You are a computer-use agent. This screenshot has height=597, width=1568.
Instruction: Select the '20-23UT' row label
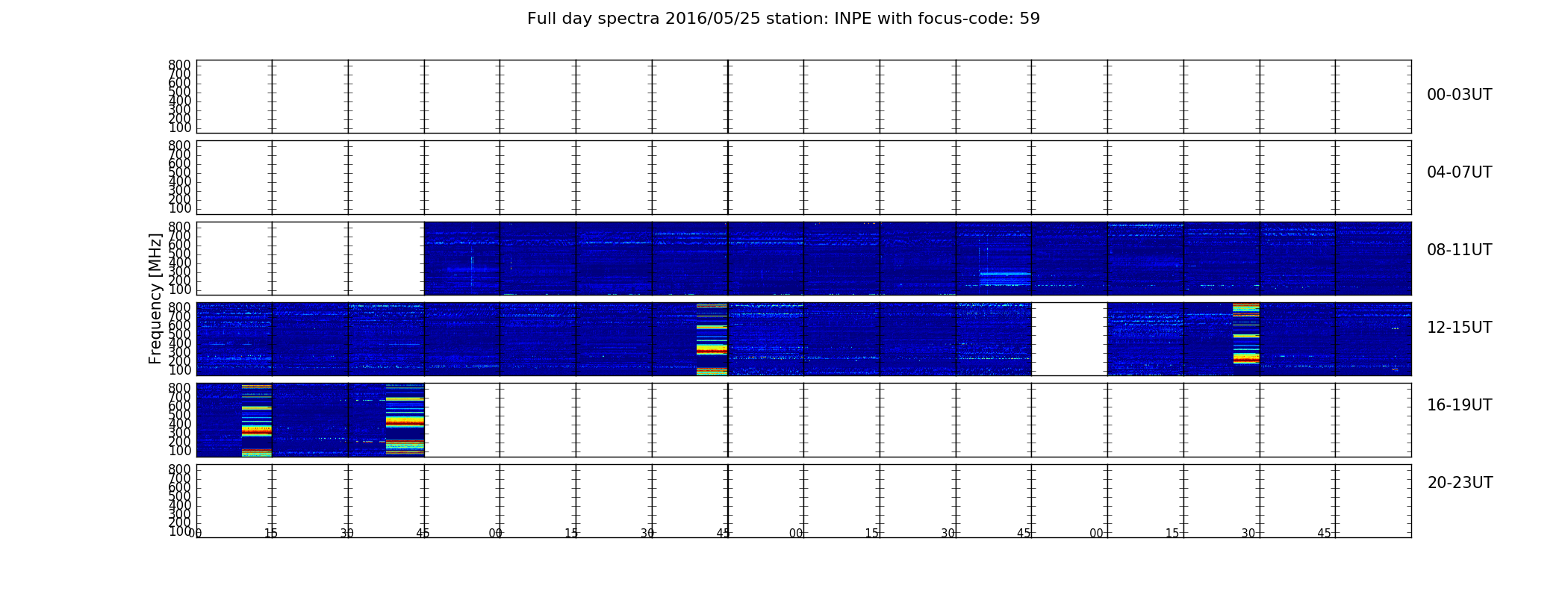click(1460, 483)
